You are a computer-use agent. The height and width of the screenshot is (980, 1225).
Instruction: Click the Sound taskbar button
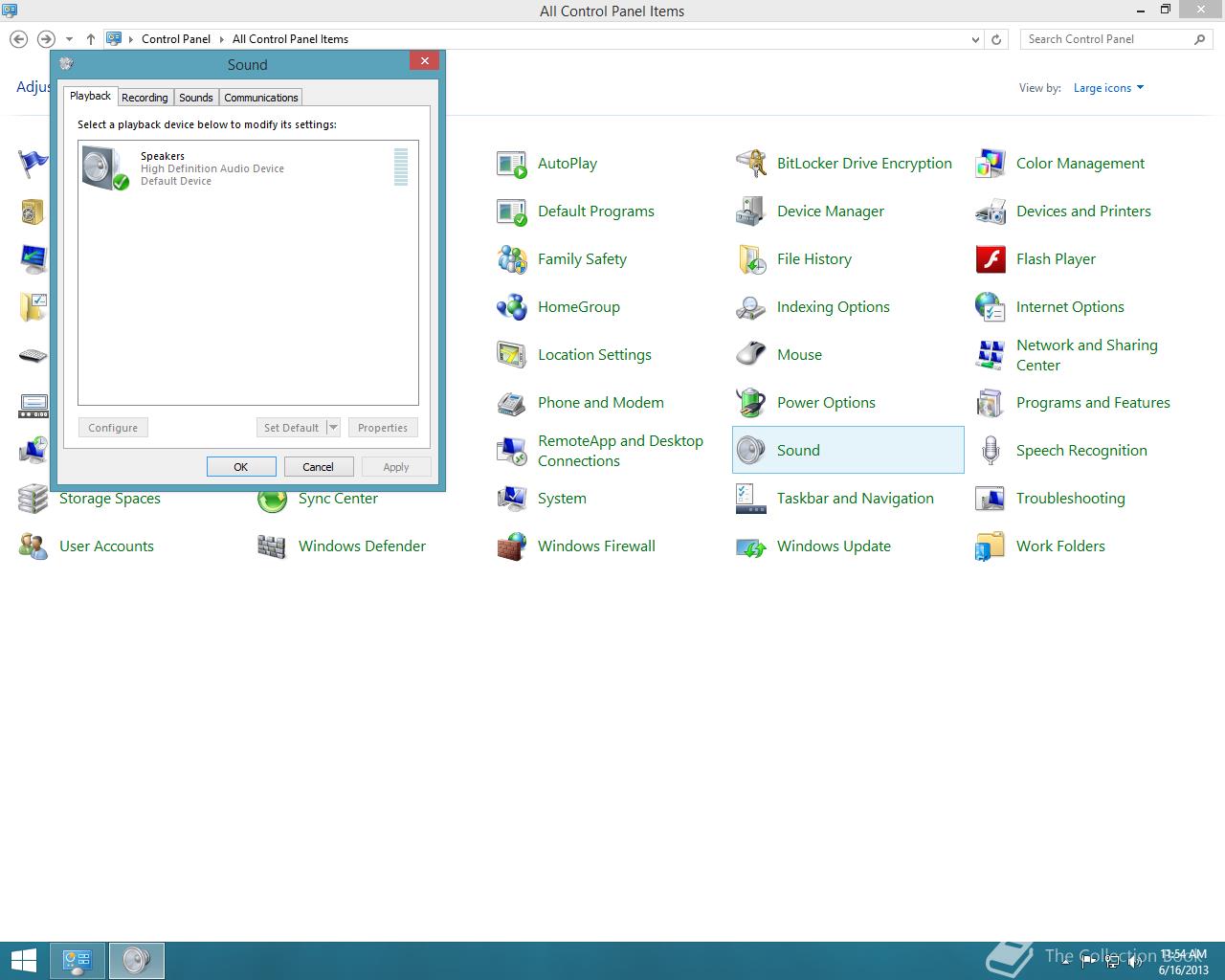tap(137, 961)
